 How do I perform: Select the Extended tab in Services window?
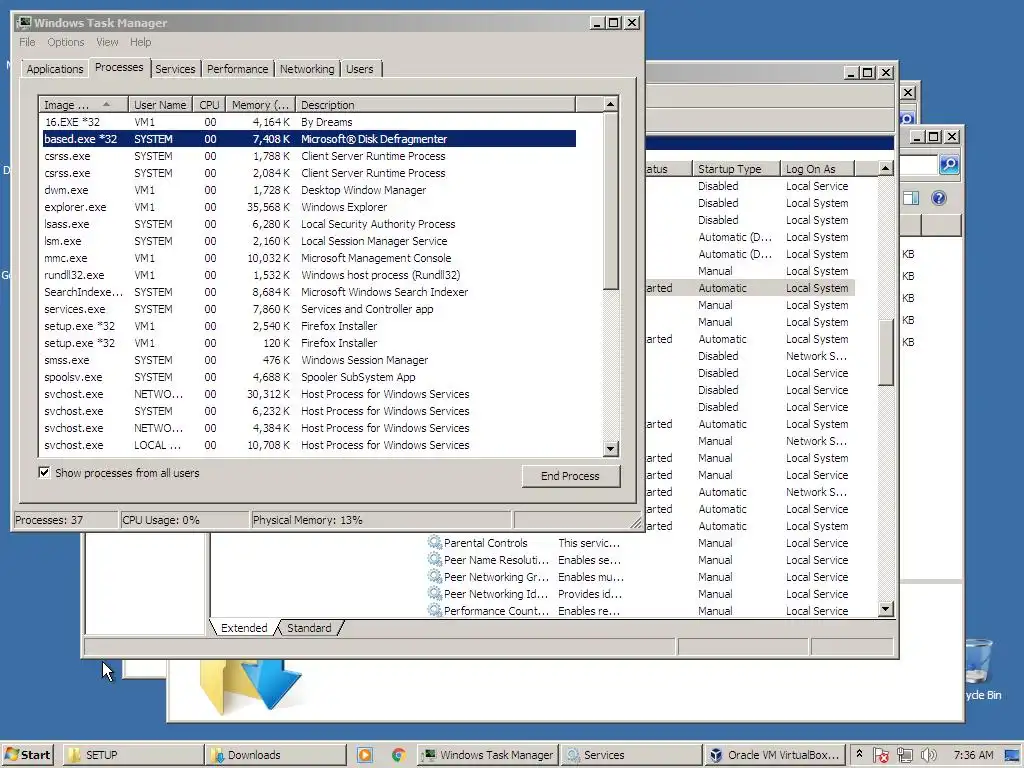pyautogui.click(x=244, y=628)
